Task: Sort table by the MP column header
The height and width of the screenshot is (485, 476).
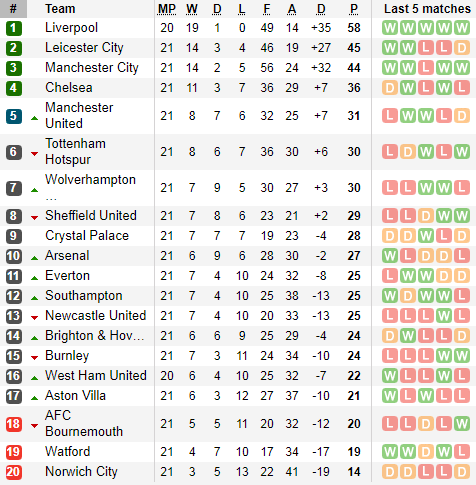Action: (x=167, y=9)
